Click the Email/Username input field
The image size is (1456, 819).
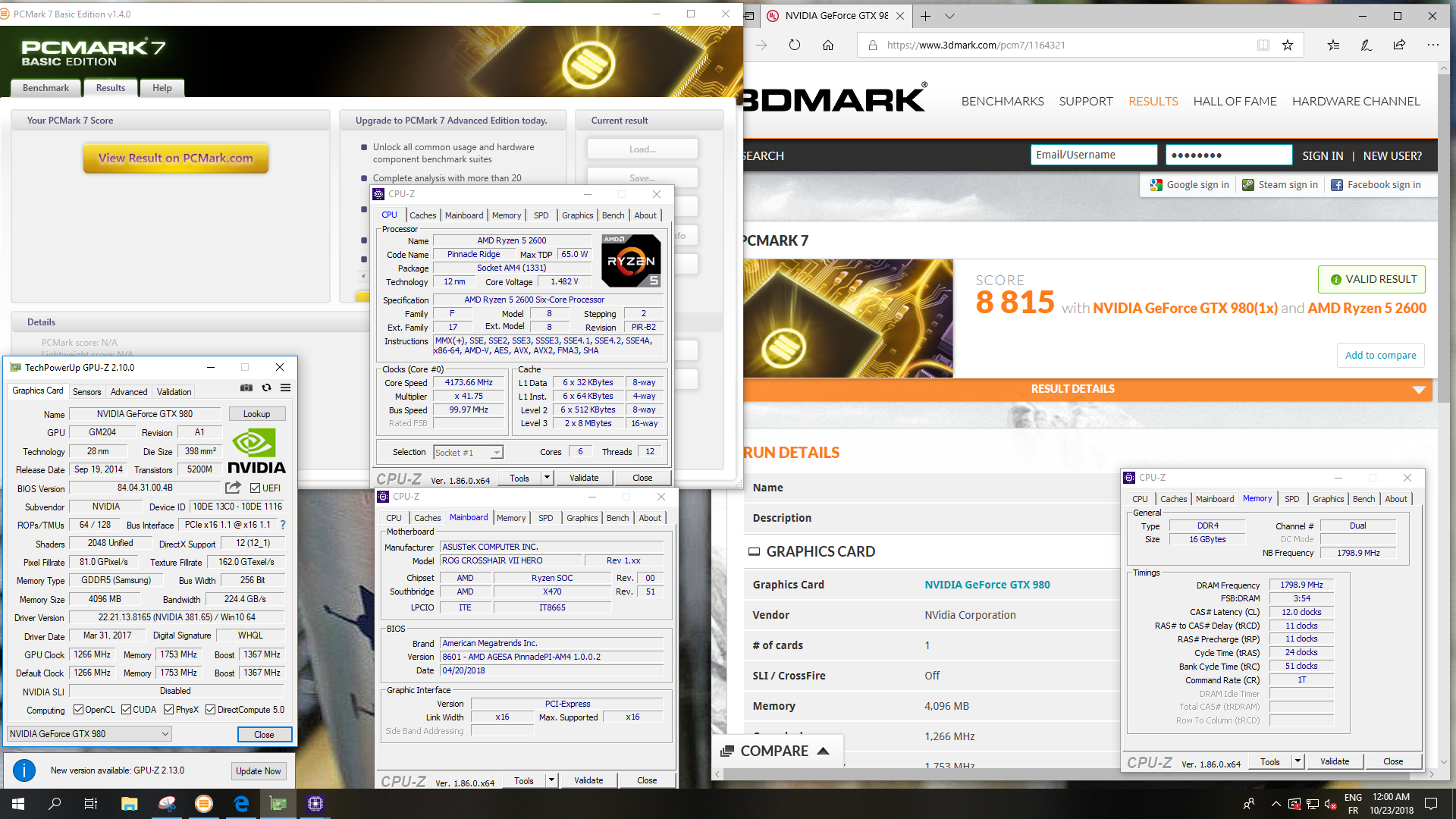(x=1094, y=155)
